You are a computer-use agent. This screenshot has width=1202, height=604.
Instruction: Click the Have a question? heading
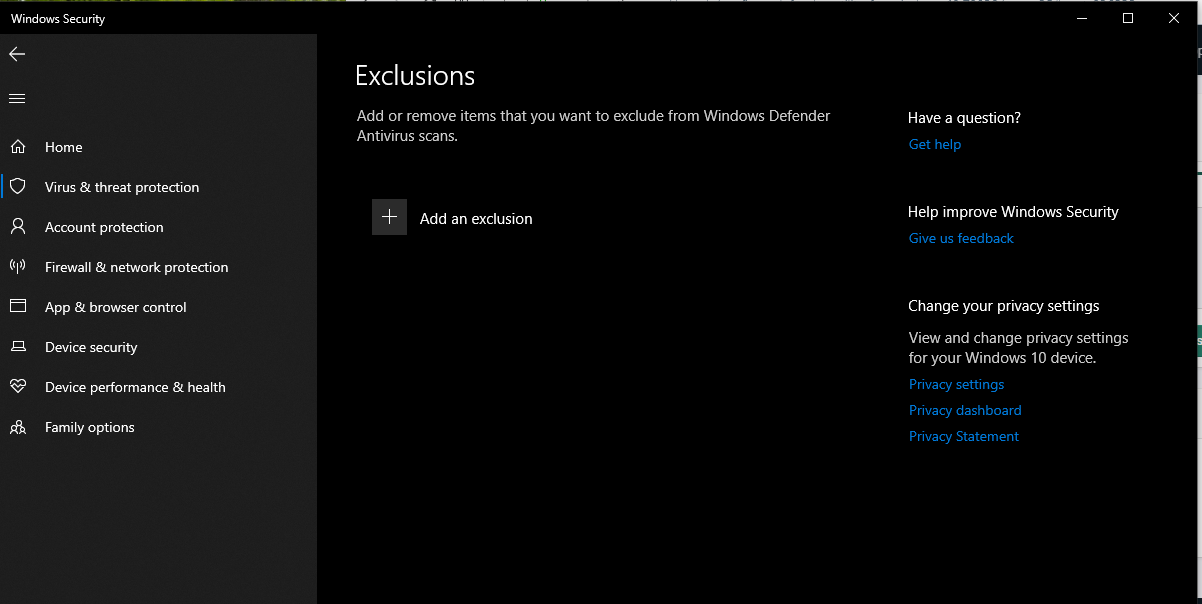tap(964, 118)
